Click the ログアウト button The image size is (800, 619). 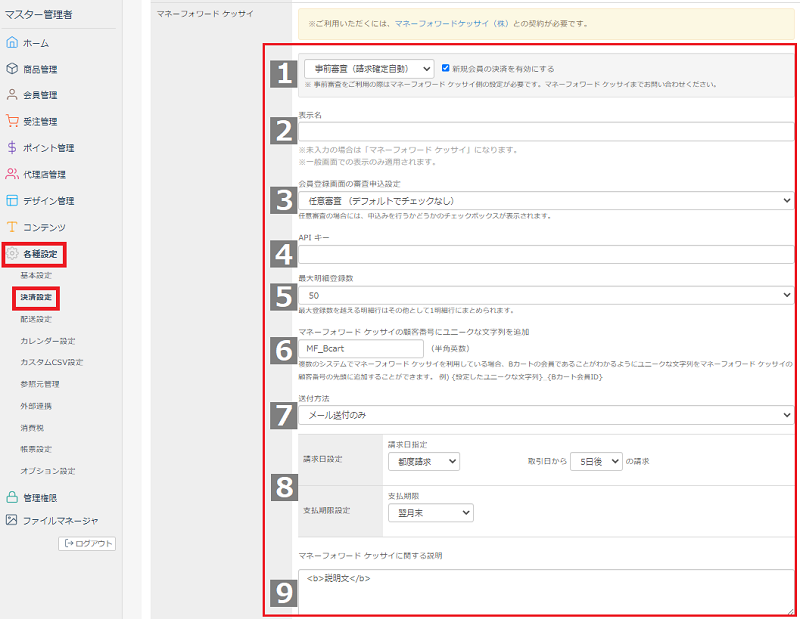[x=87, y=543]
